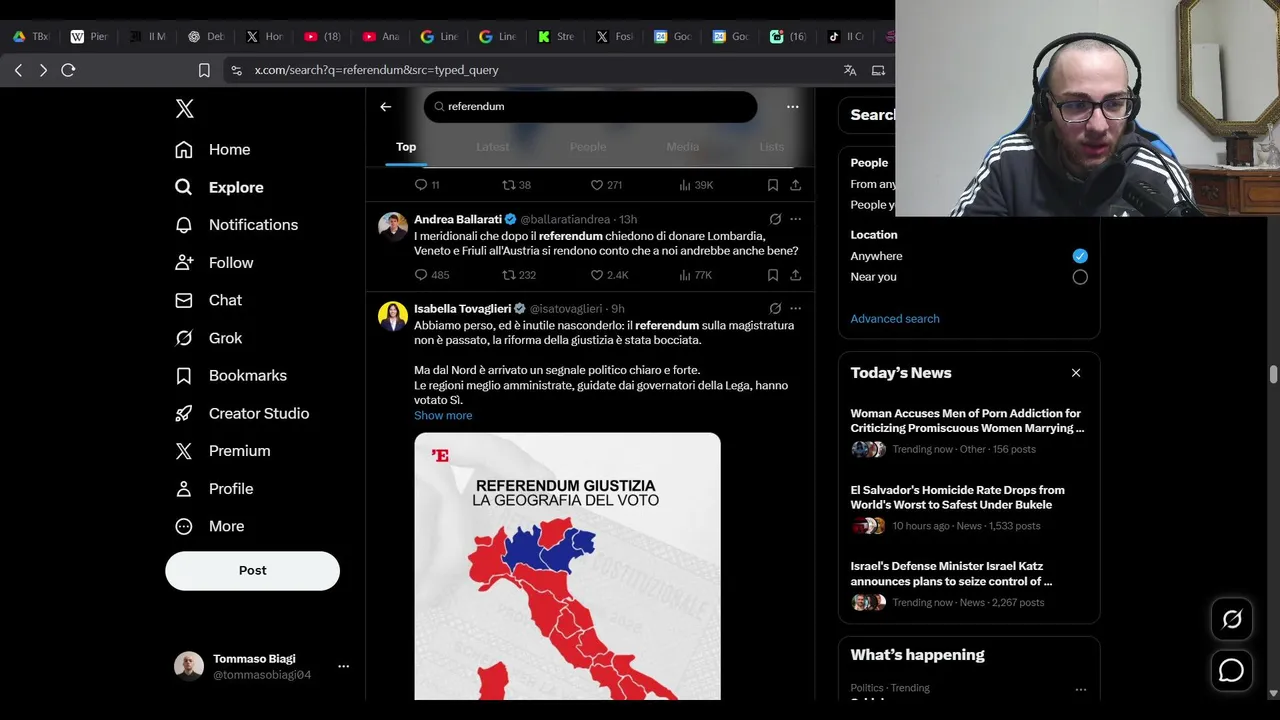Open El Salvador homicide rate news item

click(968, 508)
